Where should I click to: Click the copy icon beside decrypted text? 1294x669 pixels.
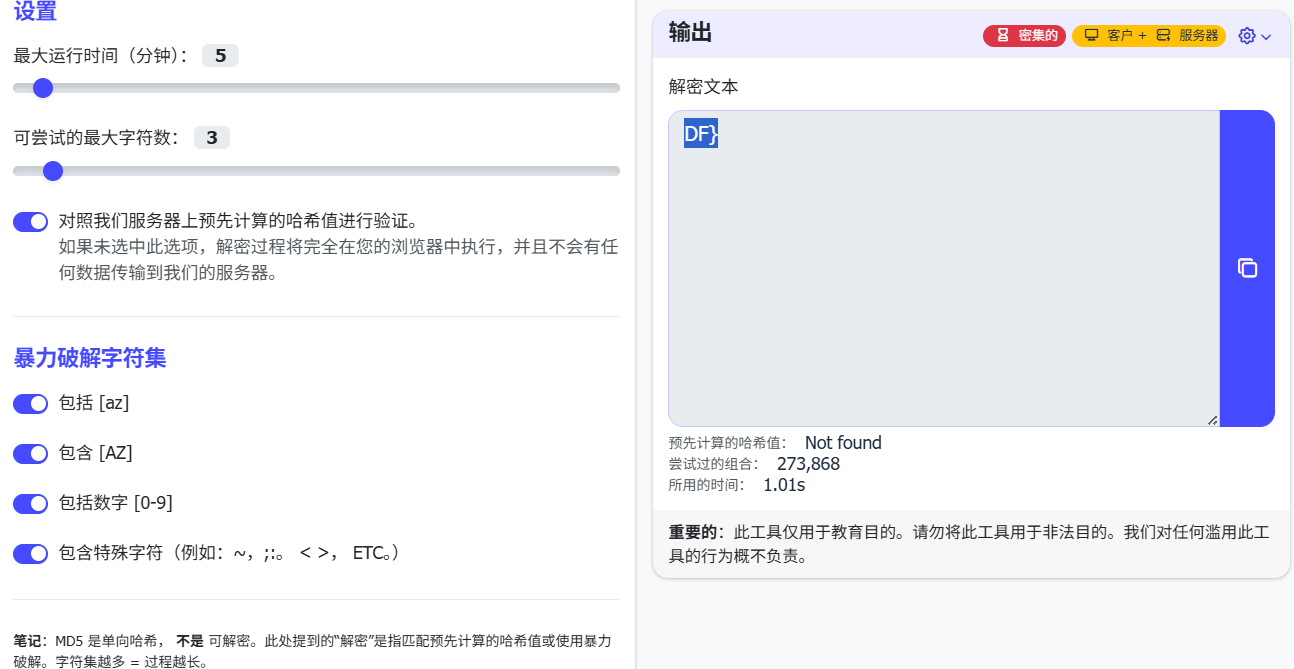pos(1247,268)
